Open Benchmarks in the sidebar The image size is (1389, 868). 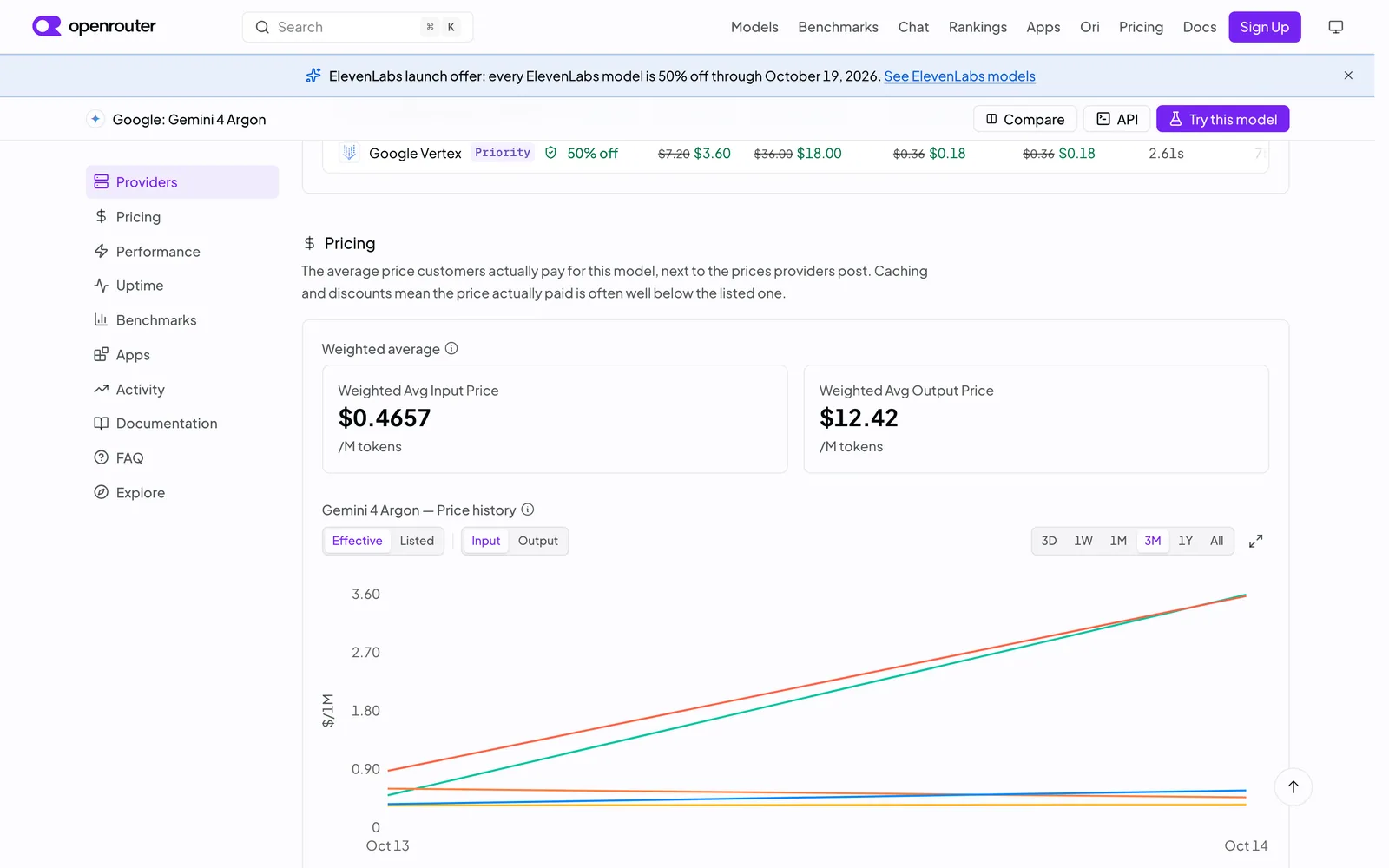point(182,320)
